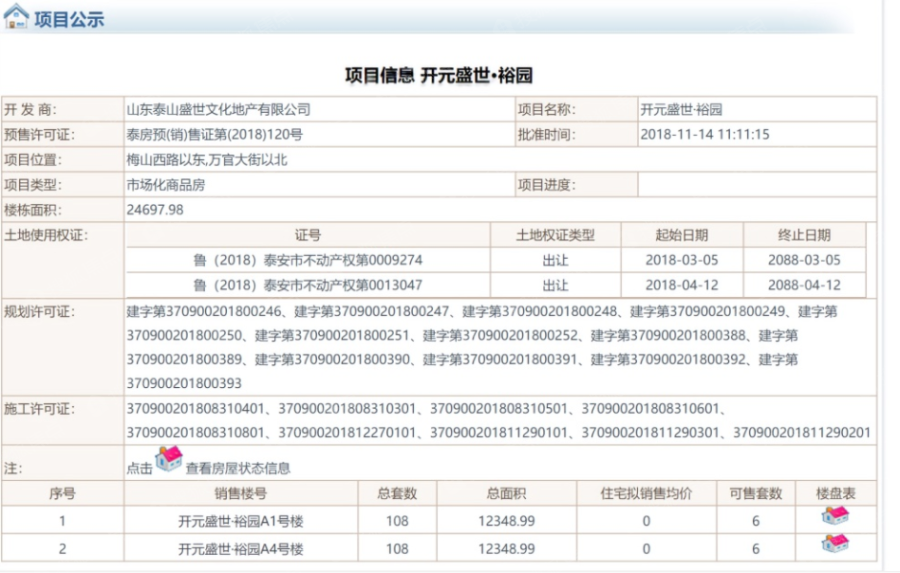This screenshot has width=900, height=573.
Task: Click the 项目公示 header title
Action: pyautogui.click(x=69, y=20)
